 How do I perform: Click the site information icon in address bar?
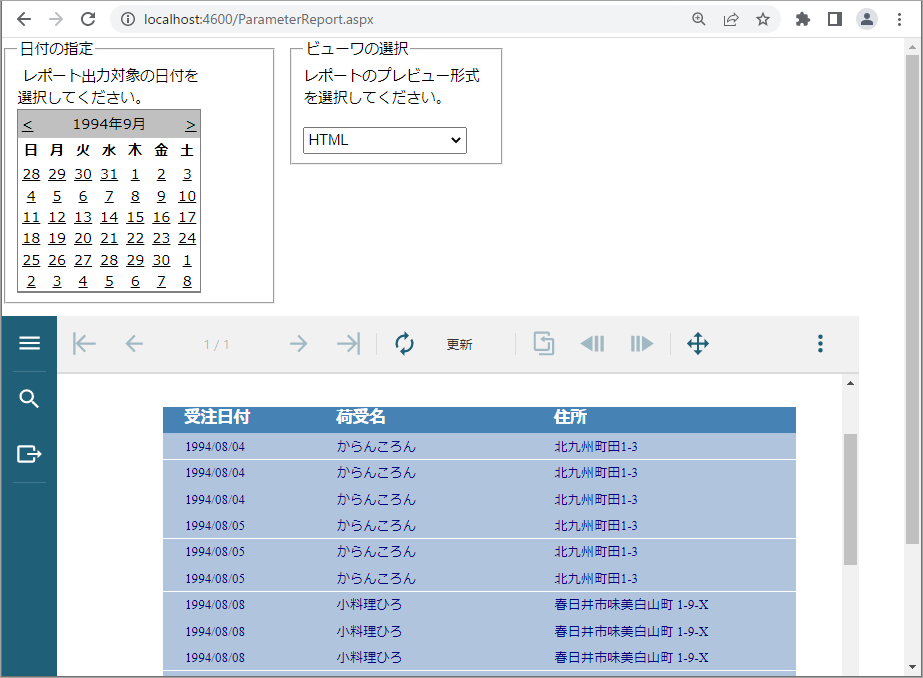tap(128, 19)
